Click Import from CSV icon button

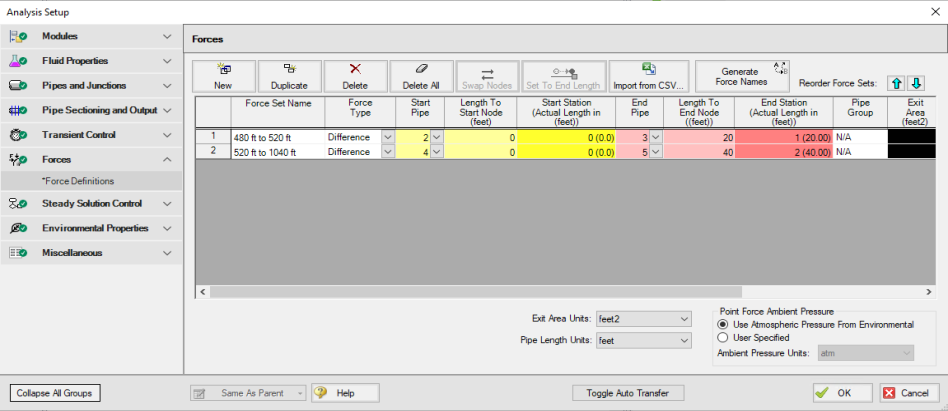649,70
